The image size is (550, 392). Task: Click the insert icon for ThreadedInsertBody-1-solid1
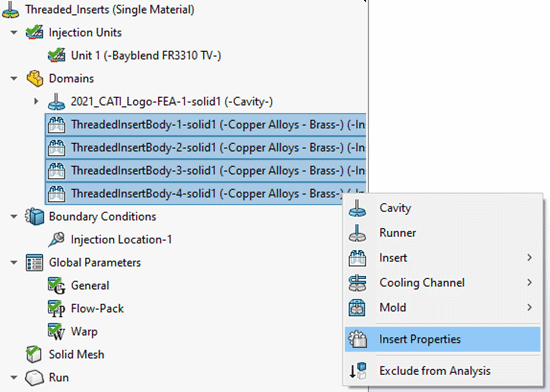coord(56,125)
